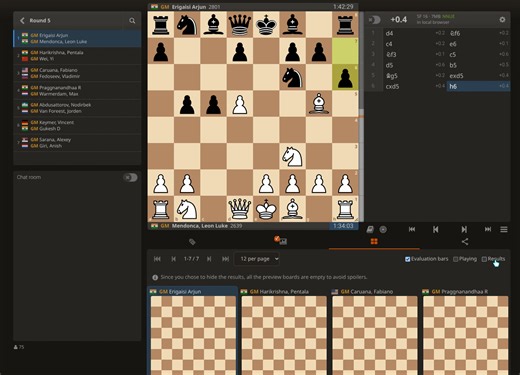Click black pawn on h6
520x375 pixels.
[345, 77]
